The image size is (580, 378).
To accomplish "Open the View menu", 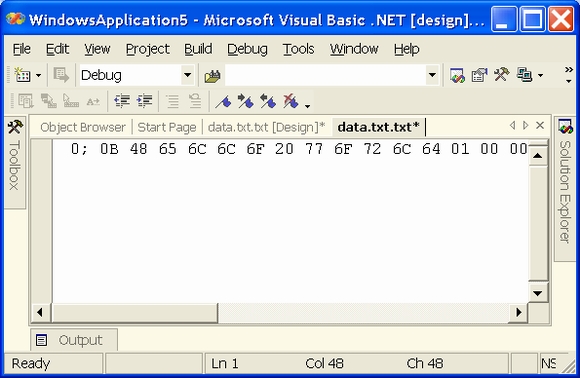I will coord(97,49).
